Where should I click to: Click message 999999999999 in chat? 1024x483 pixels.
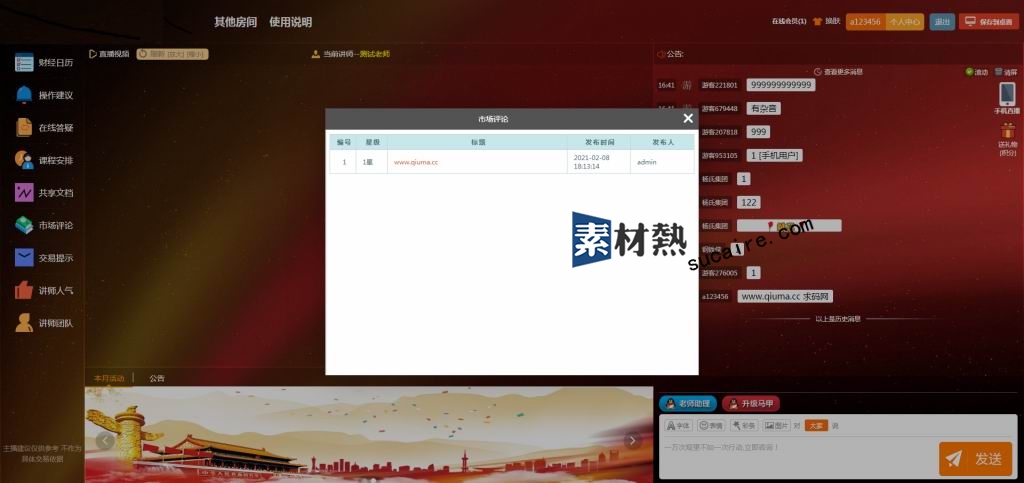point(781,85)
